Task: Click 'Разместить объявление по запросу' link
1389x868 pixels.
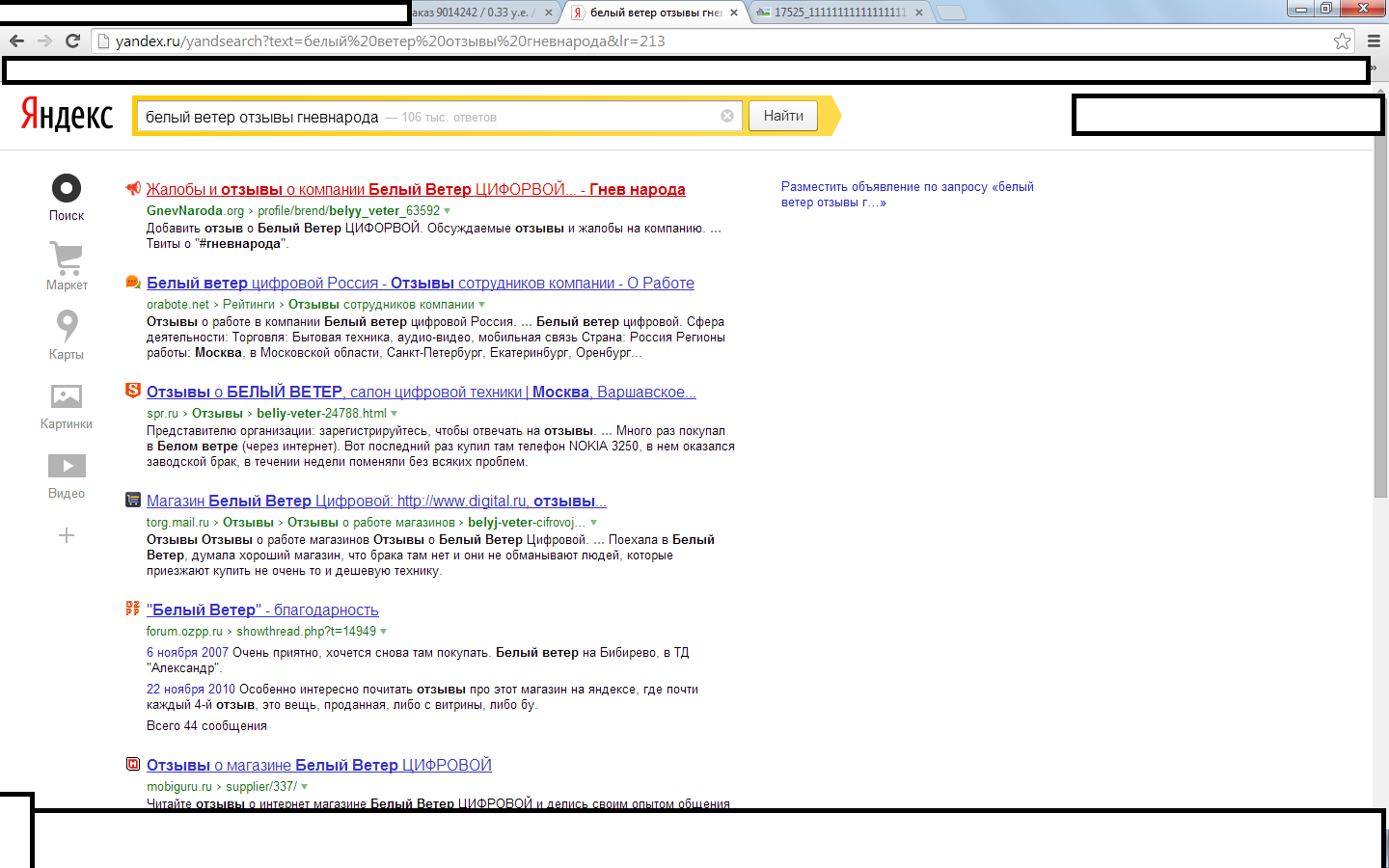Action: click(908, 194)
